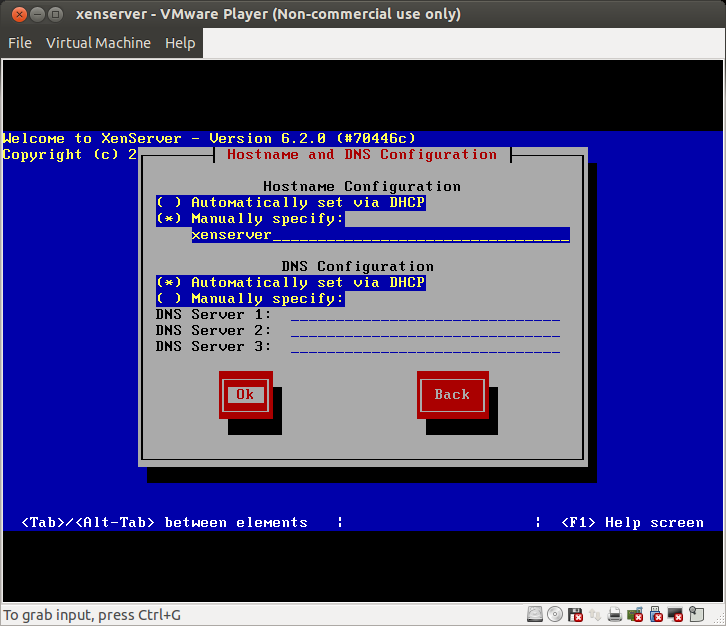Select DNS Automatically set via DHCP
Screen dimensions: 726x626
point(291,282)
